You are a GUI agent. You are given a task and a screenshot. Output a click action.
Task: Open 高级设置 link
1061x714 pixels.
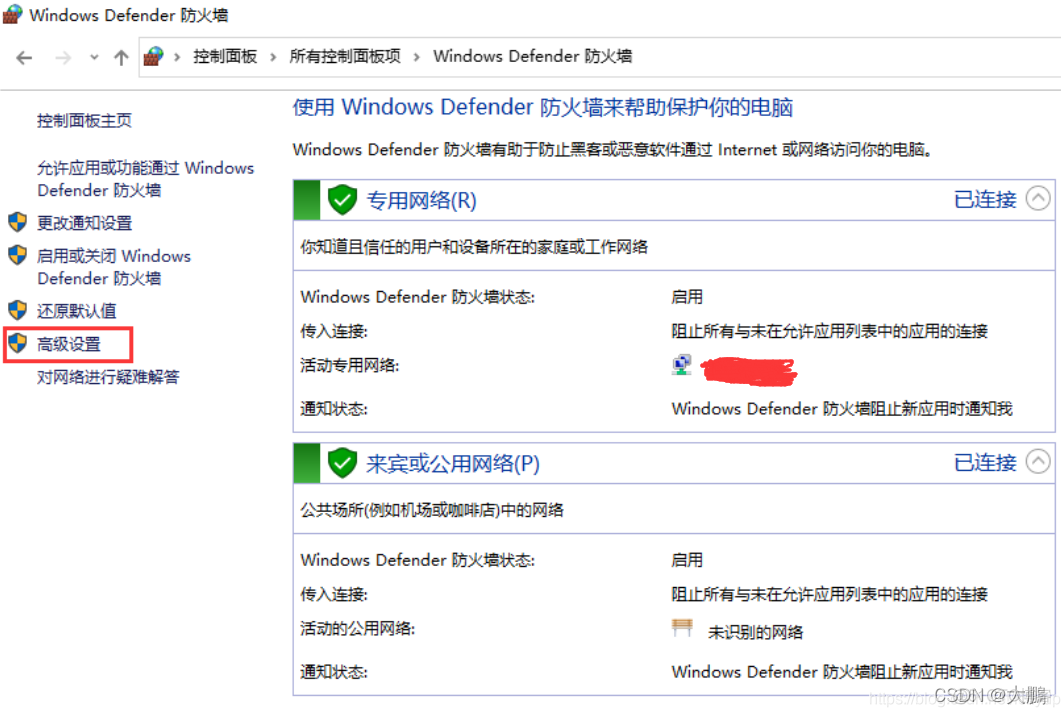click(68, 344)
